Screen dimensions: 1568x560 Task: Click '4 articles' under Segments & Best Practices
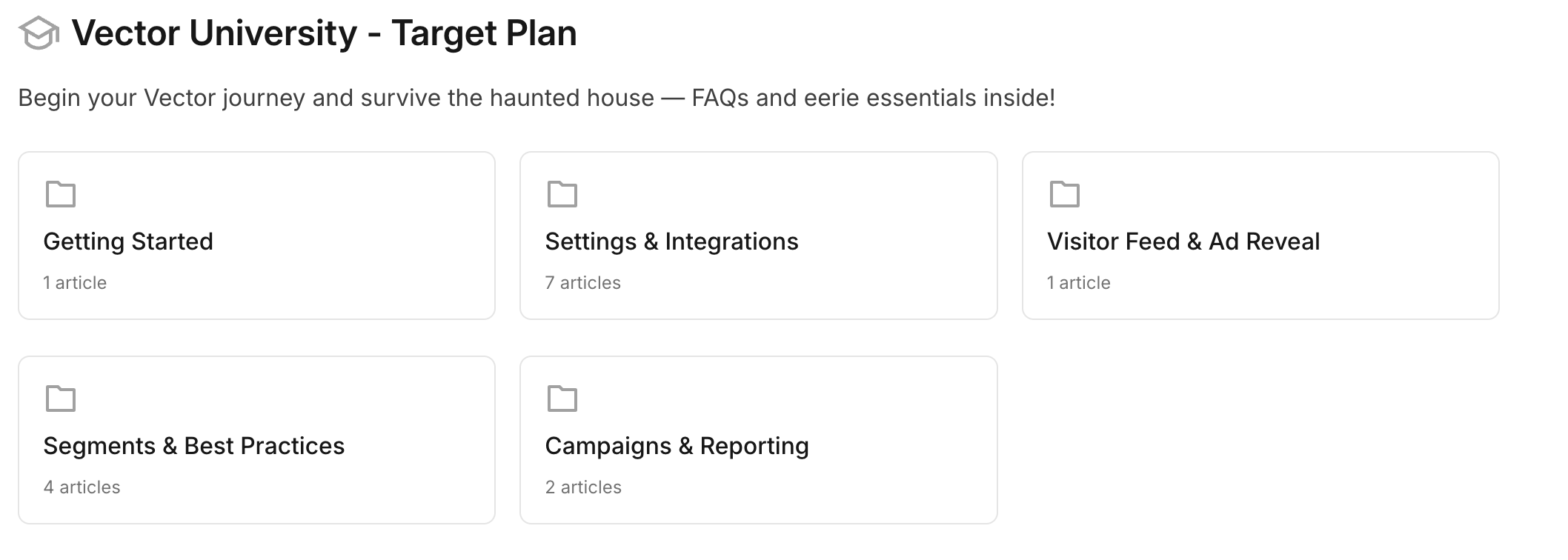tap(82, 487)
